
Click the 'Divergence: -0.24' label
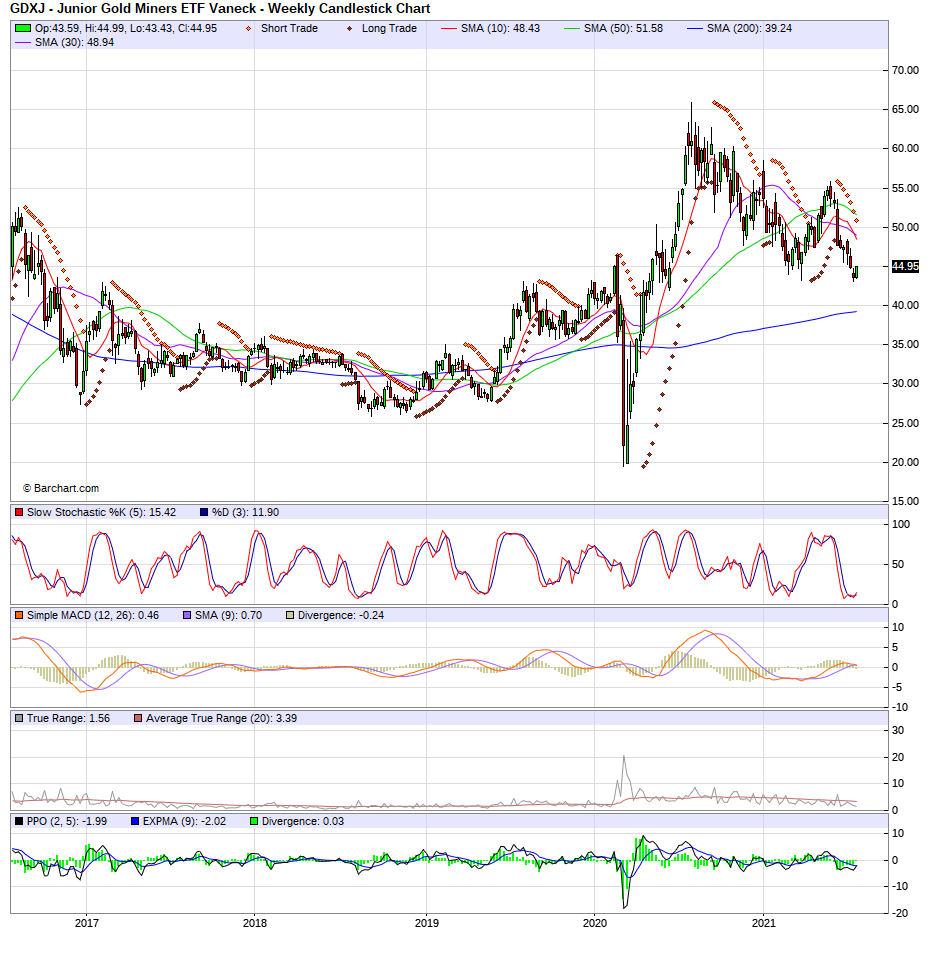click(341, 615)
